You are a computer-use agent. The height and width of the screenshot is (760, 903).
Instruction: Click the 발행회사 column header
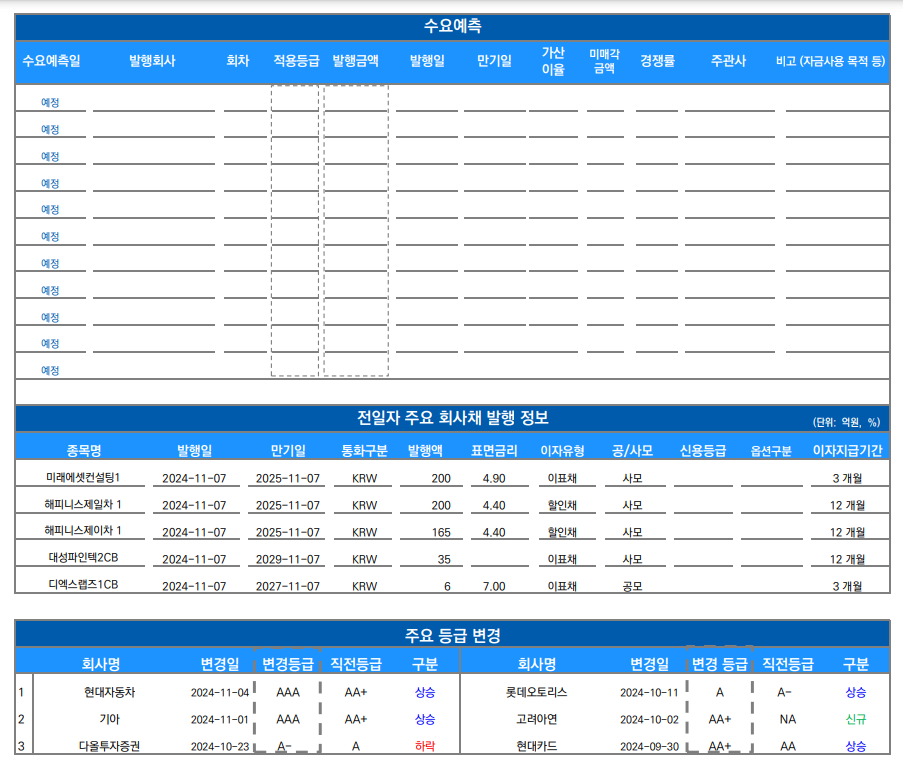pos(152,61)
